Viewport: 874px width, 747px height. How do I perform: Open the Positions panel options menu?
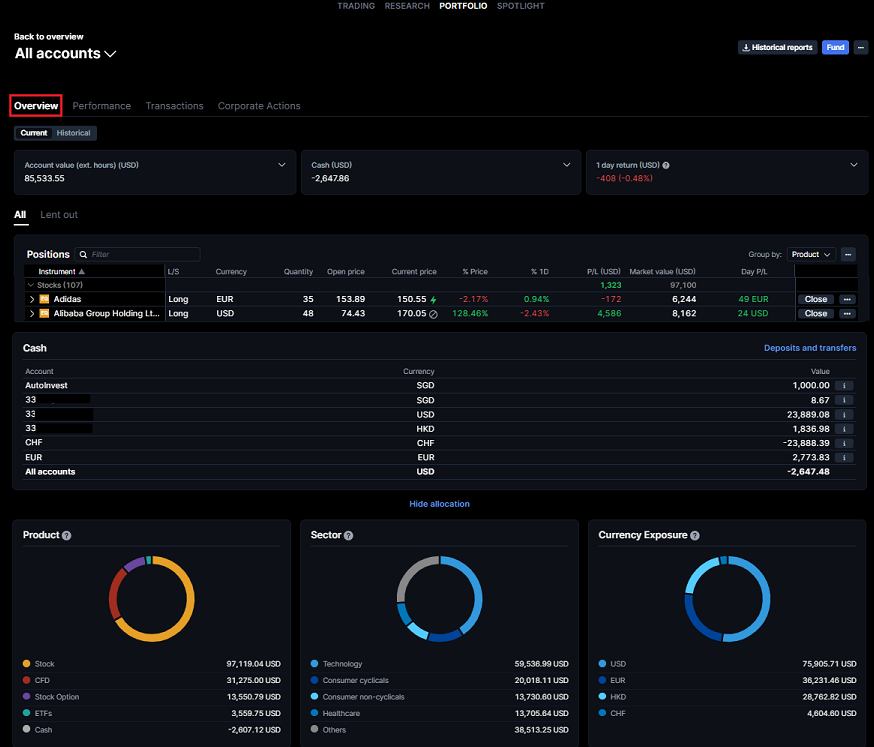(x=848, y=254)
